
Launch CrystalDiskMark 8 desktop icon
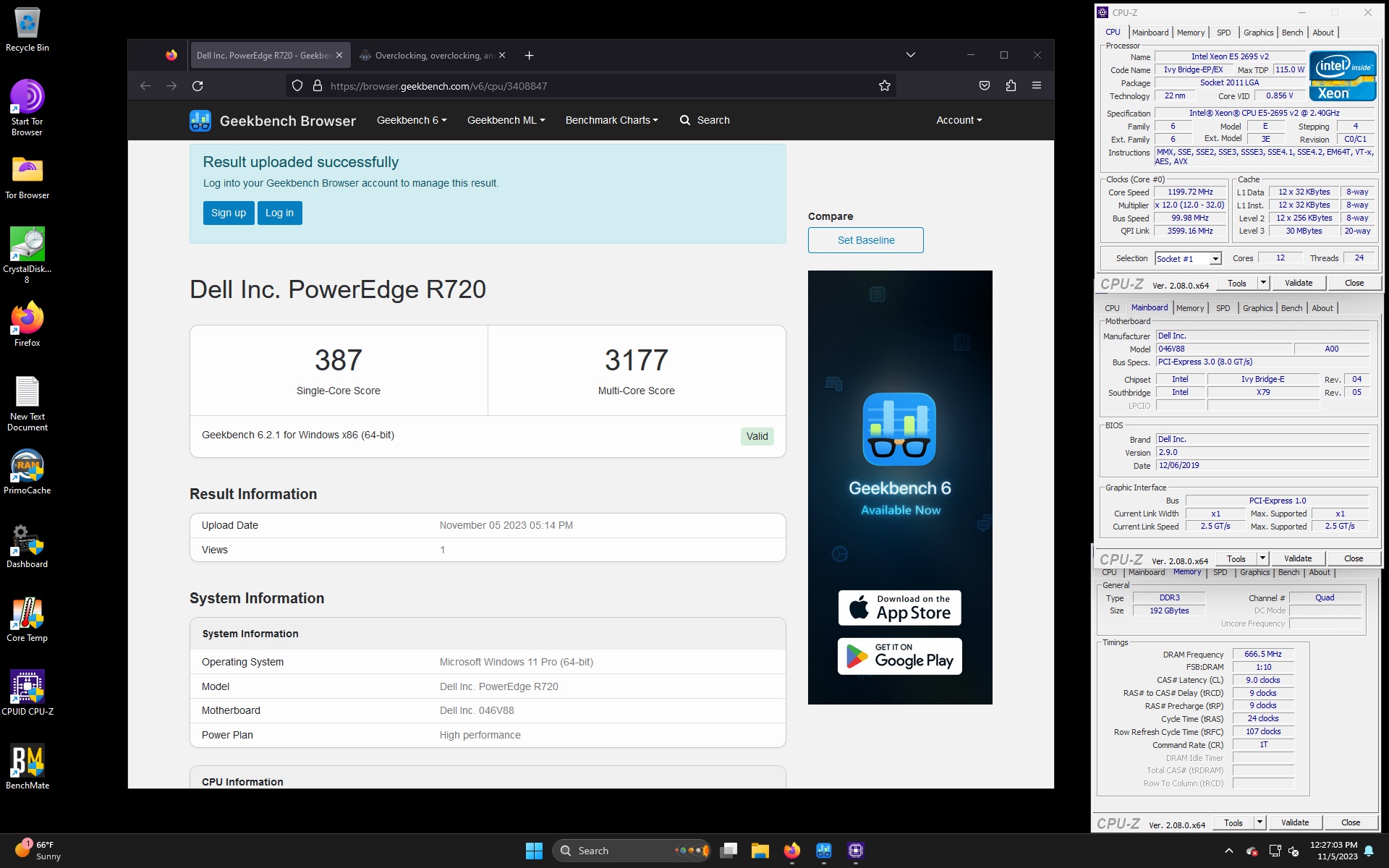click(27, 255)
